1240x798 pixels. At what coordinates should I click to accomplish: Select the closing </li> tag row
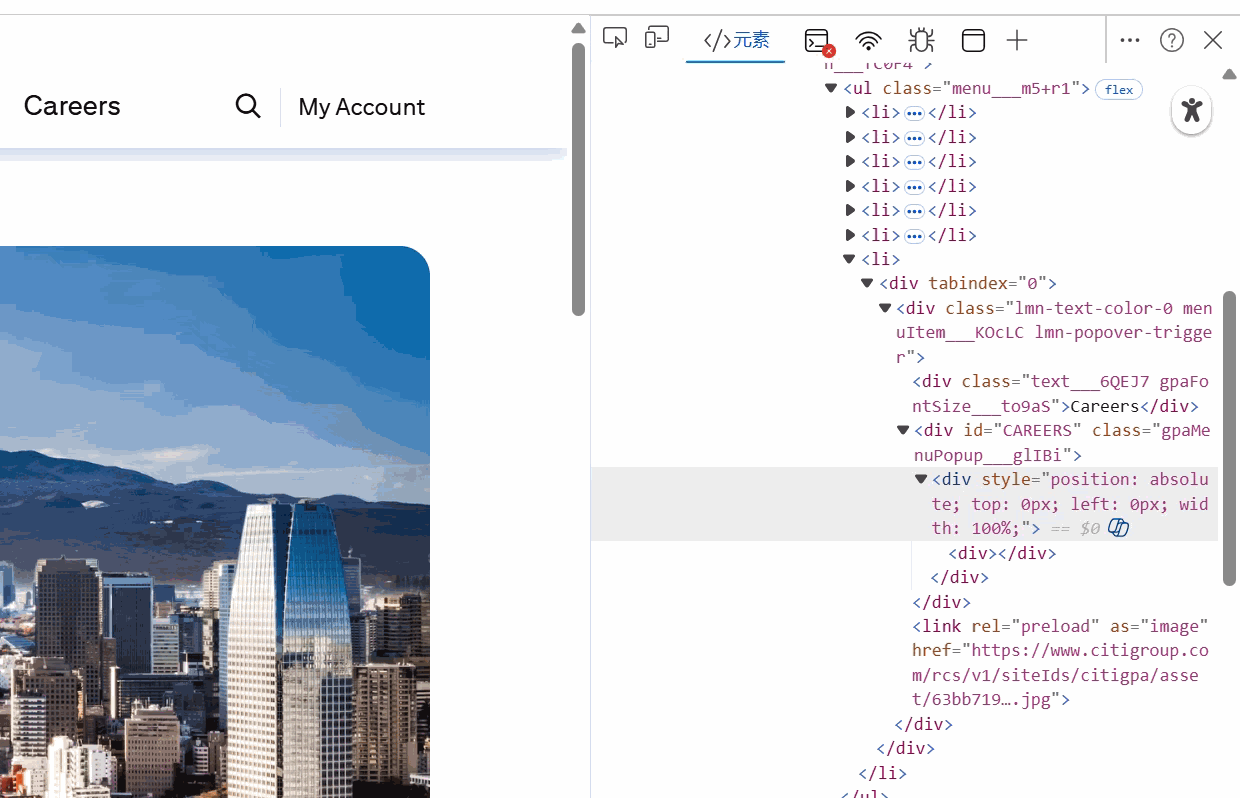coord(883,773)
